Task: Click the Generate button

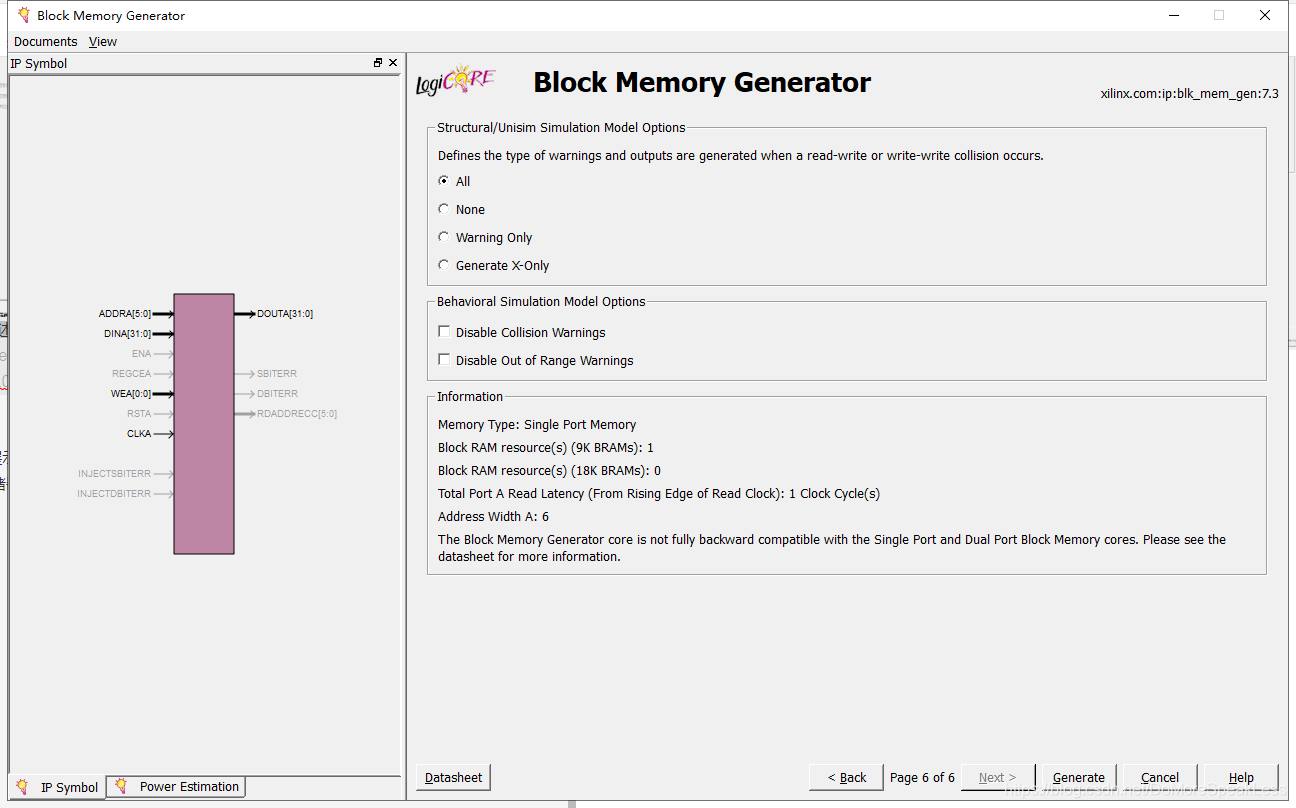Action: pyautogui.click(x=1079, y=777)
